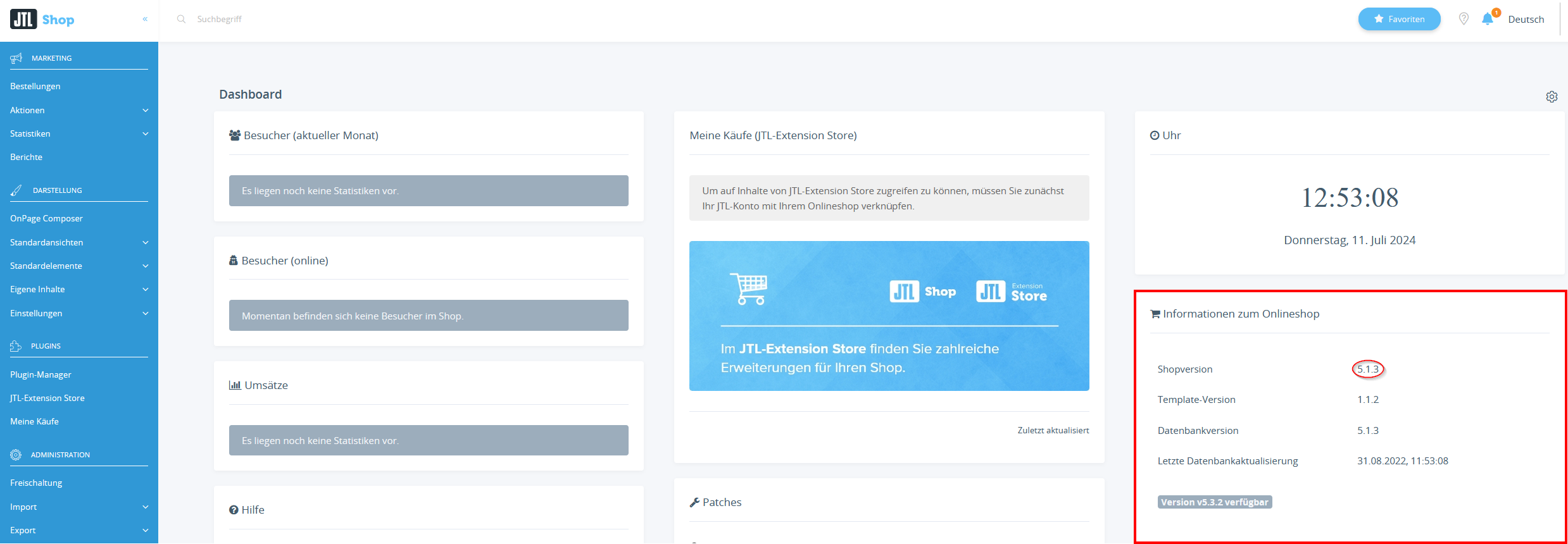
Task: Open the location pin icon in header
Action: pyautogui.click(x=1464, y=19)
